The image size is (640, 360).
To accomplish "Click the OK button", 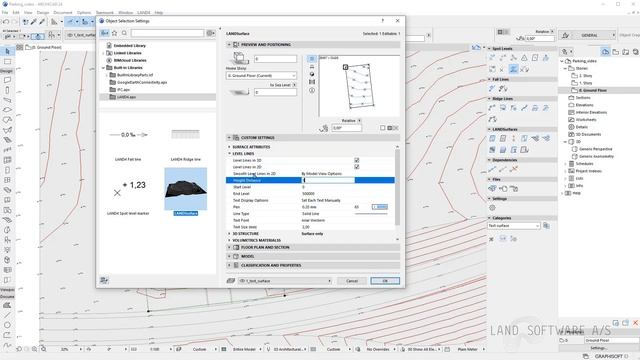I will [x=385, y=281].
